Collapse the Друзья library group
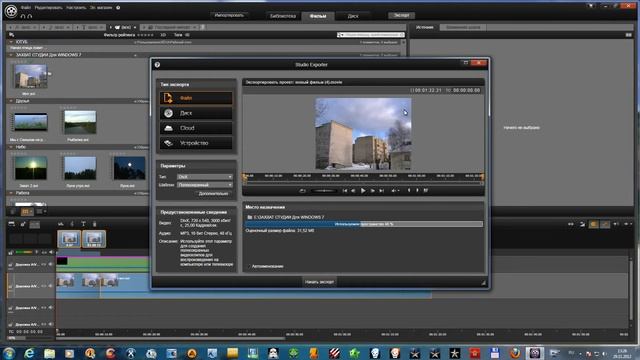The height and width of the screenshot is (360, 640). pos(11,101)
